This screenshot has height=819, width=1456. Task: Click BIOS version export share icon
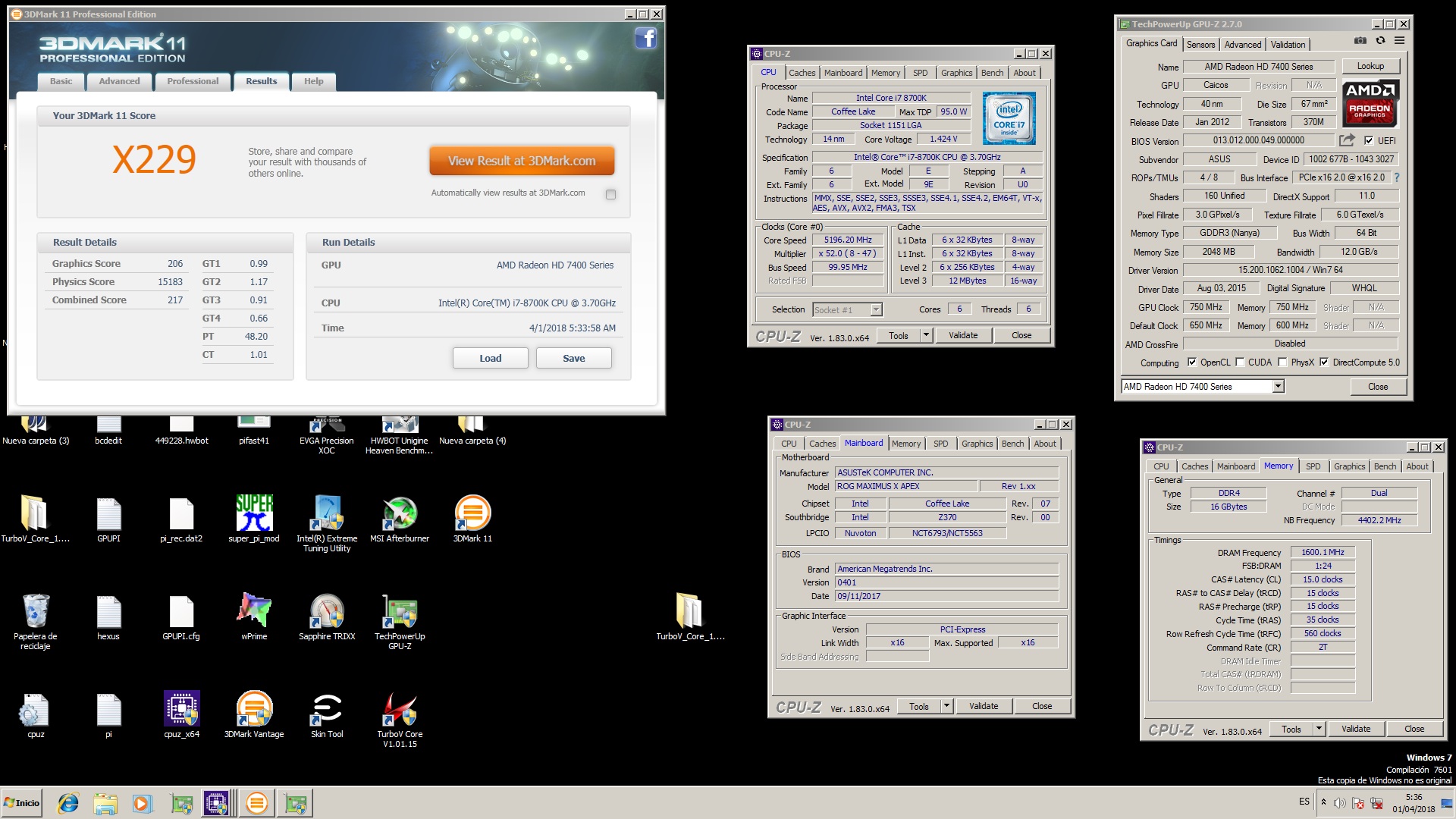(1347, 140)
